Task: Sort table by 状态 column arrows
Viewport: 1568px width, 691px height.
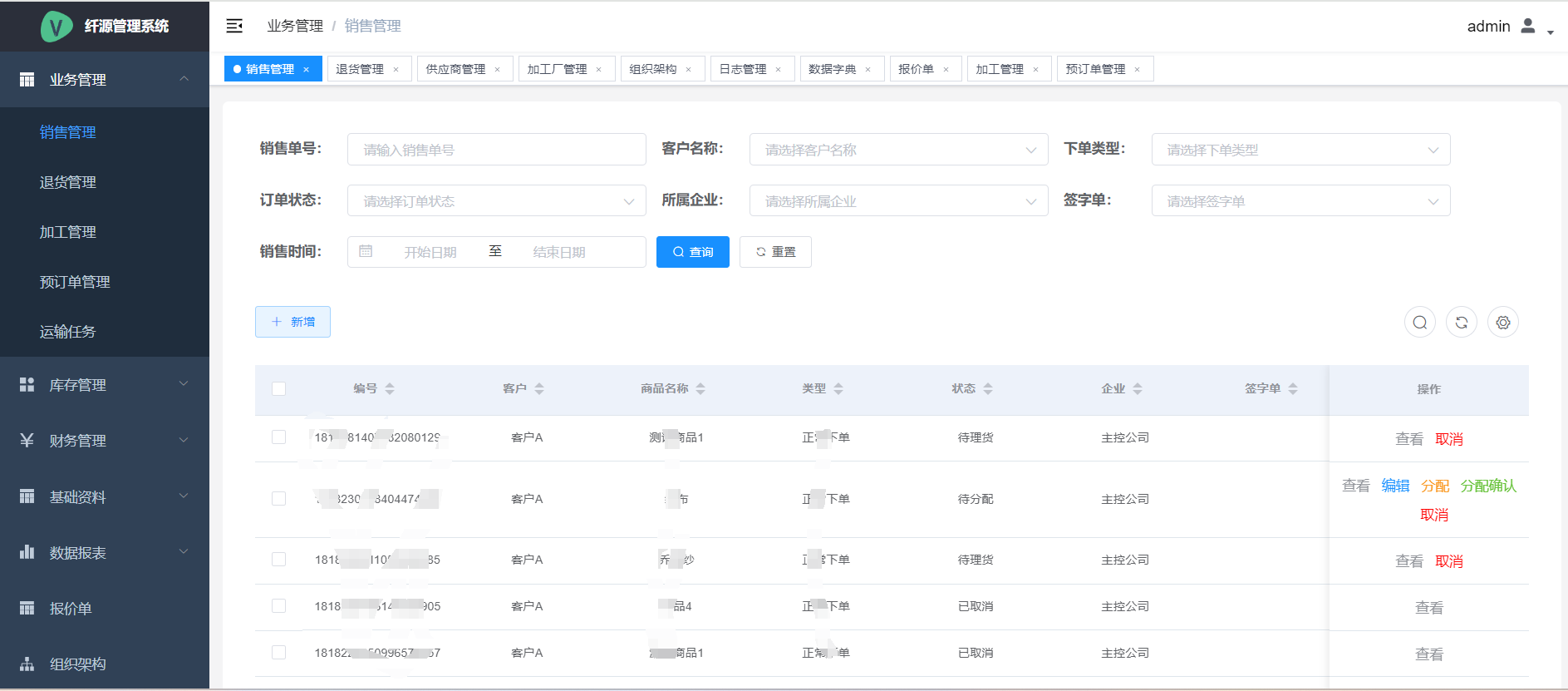Action: (x=988, y=388)
